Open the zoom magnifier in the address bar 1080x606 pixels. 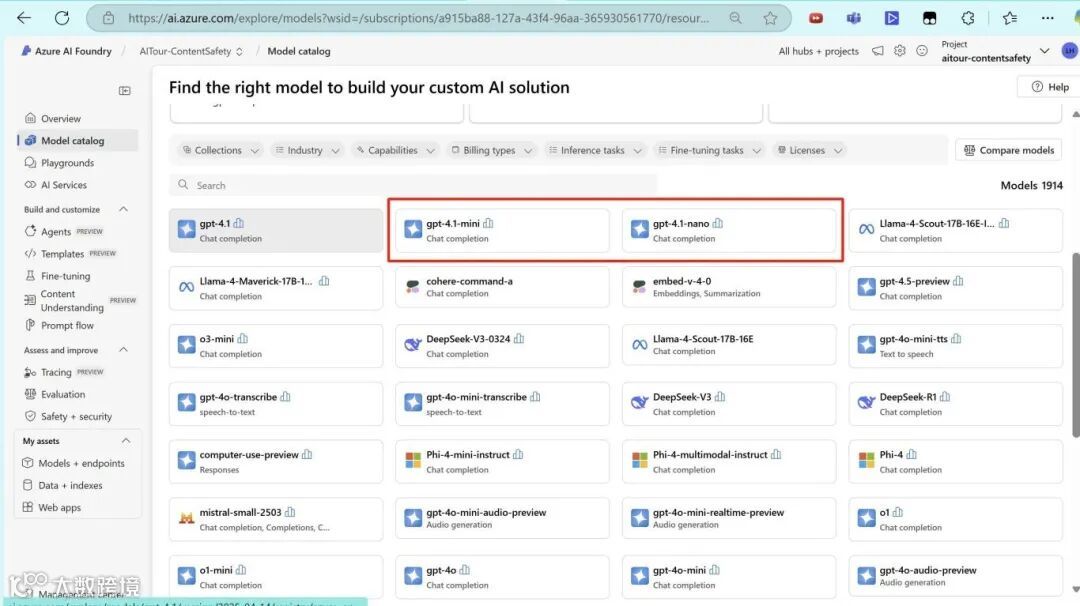pyautogui.click(x=736, y=19)
